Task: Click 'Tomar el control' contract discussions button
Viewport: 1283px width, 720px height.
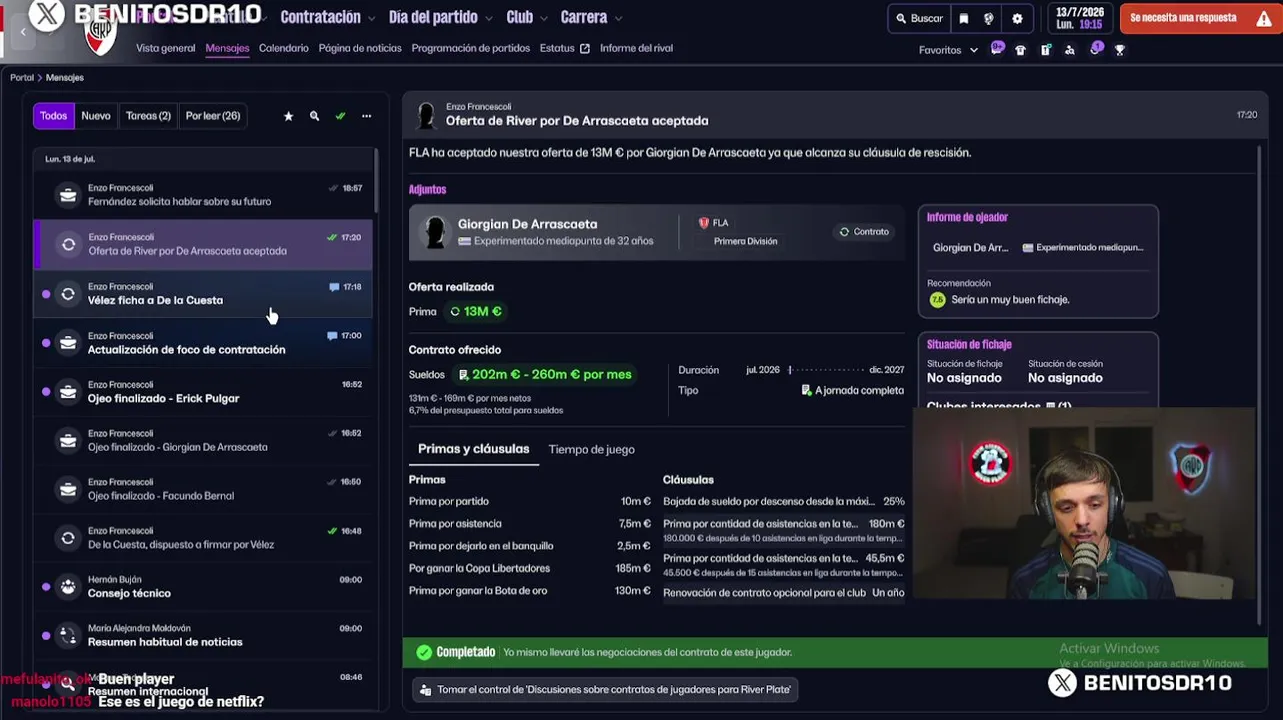Action: [x=607, y=689]
